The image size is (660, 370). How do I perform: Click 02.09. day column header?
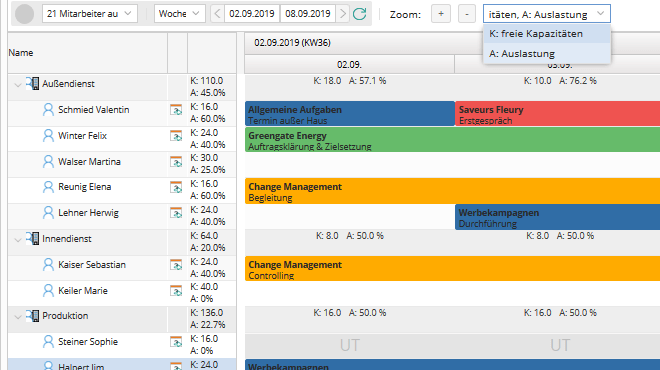click(349, 64)
